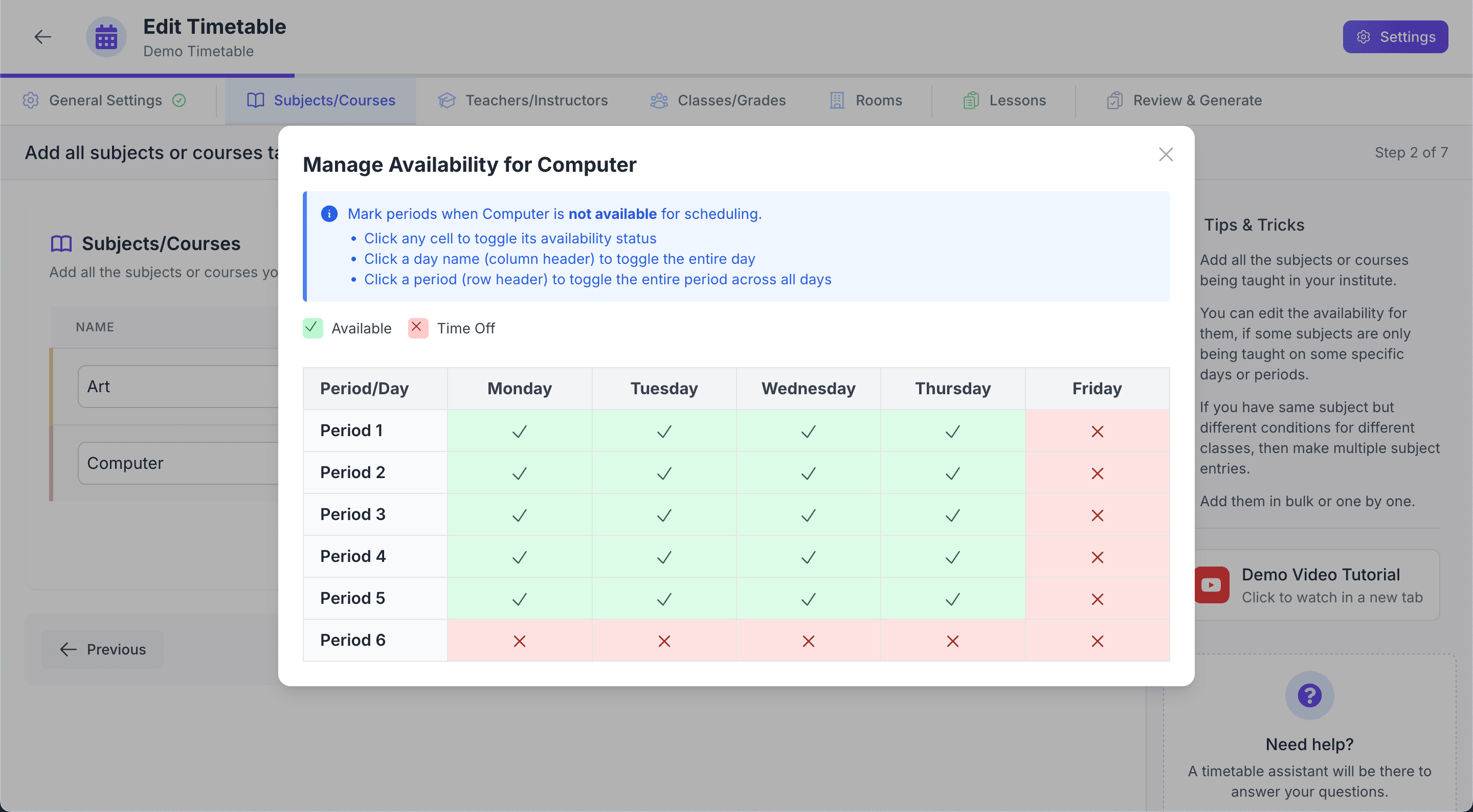Click the Step 2 of 7 label
The height and width of the screenshot is (812, 1473).
click(x=1411, y=152)
